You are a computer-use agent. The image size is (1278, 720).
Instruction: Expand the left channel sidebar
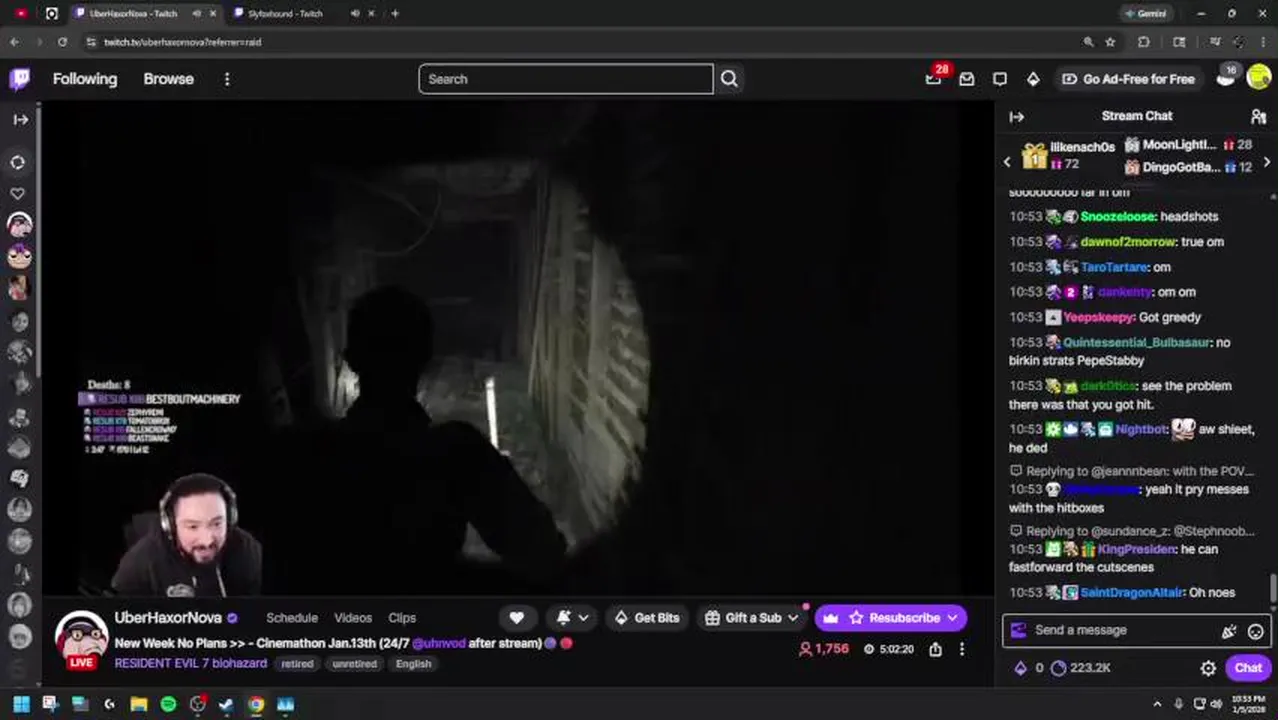click(x=21, y=119)
